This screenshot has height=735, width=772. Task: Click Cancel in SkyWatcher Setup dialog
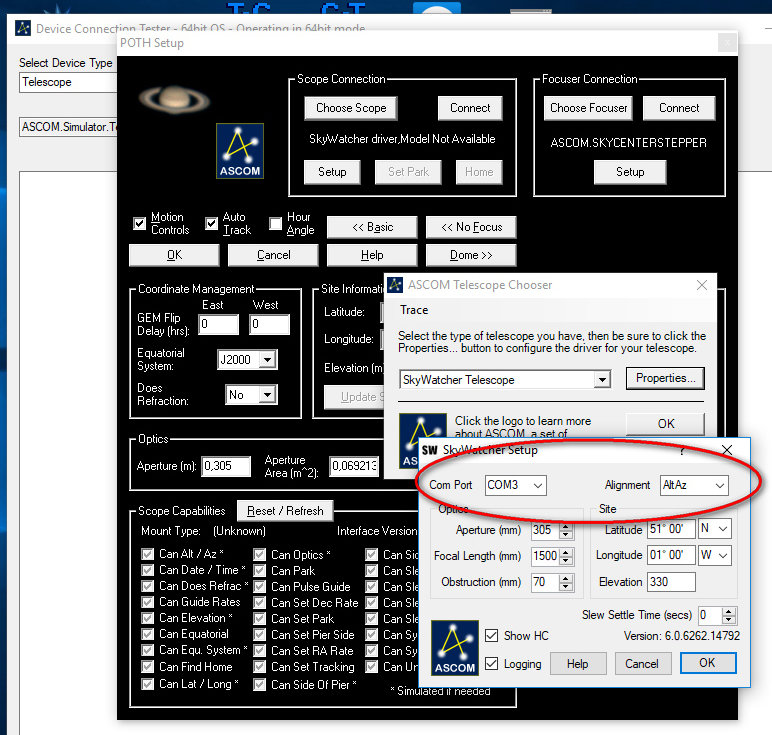point(642,664)
